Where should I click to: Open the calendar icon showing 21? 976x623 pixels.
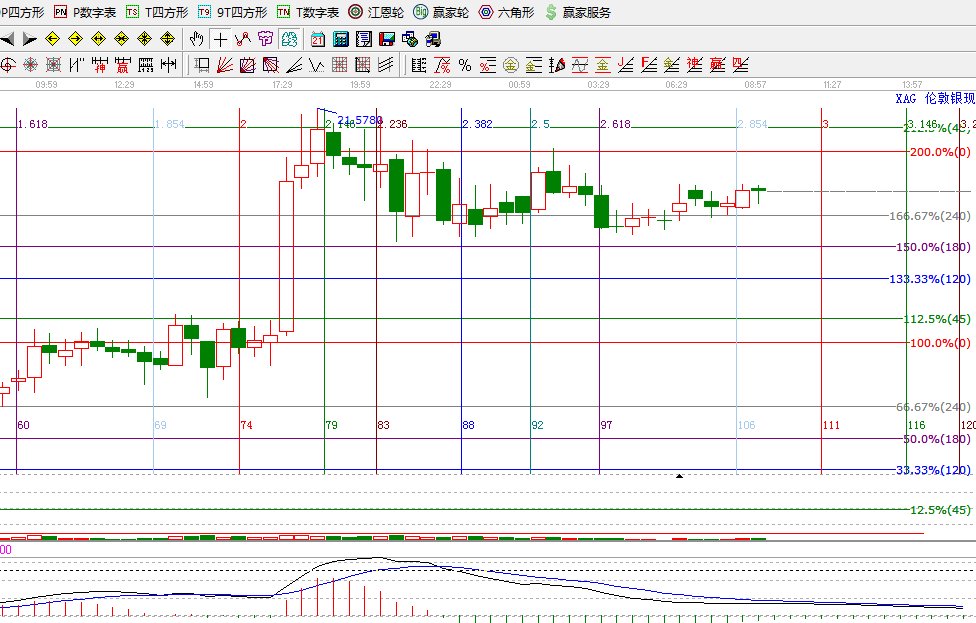point(318,39)
